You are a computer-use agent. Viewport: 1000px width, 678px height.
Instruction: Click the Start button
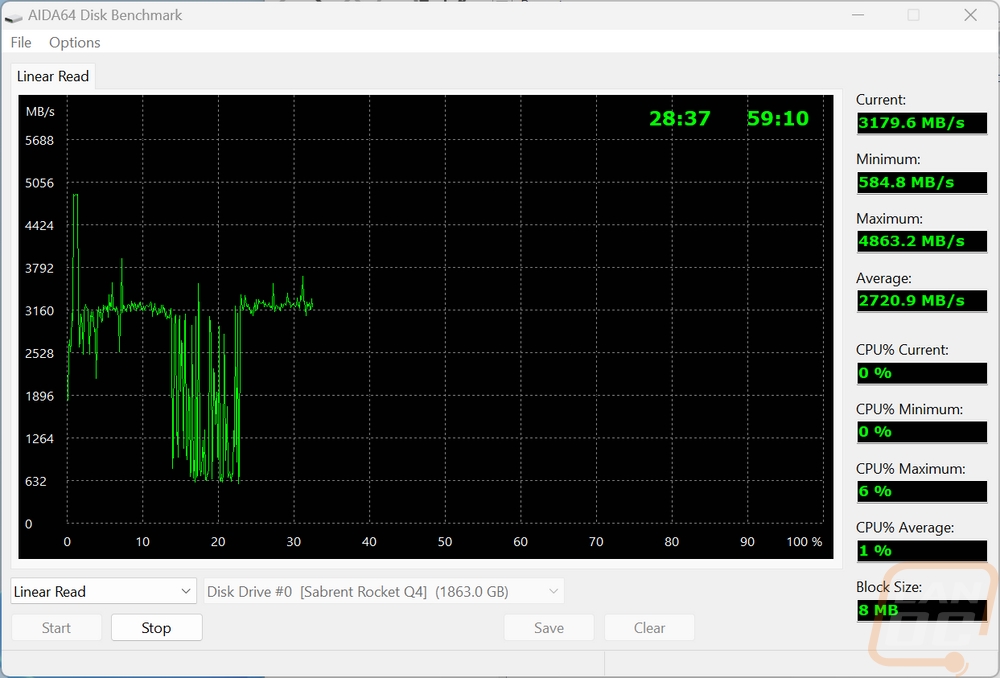(x=56, y=628)
